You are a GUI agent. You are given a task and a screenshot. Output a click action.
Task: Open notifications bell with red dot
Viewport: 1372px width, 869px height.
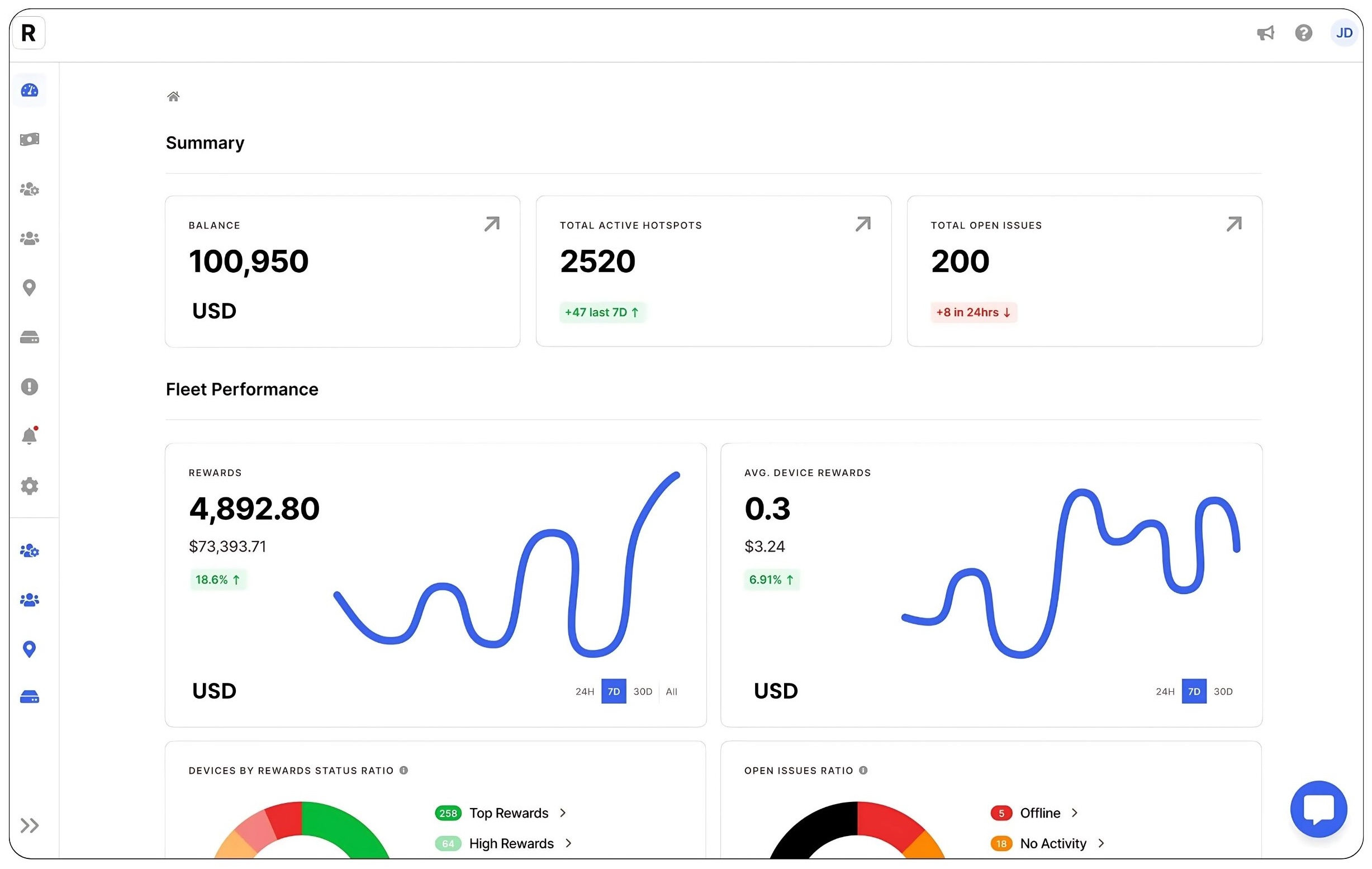pyautogui.click(x=29, y=436)
